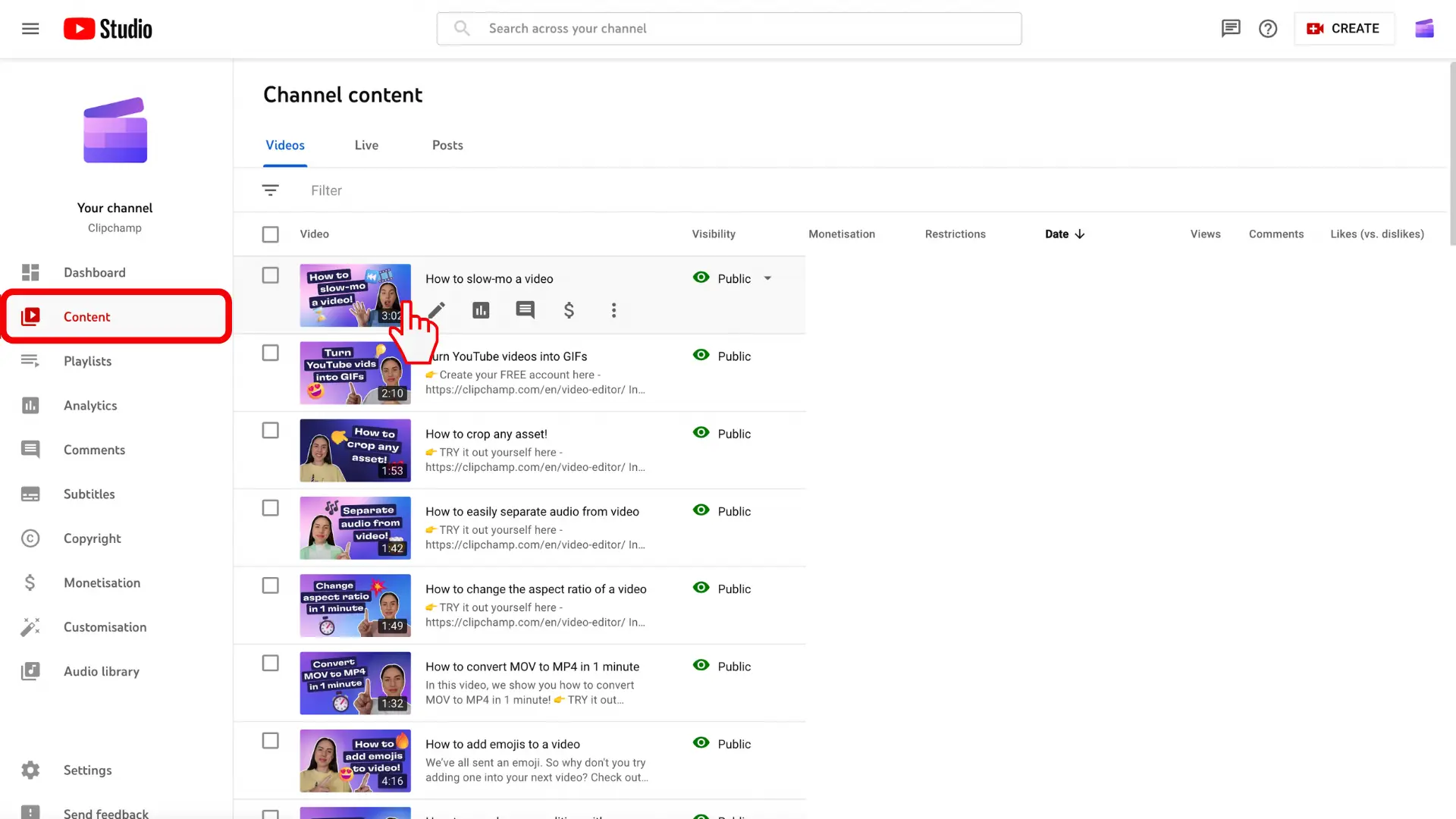This screenshot has width=1456, height=819.
Task: Select the Subtitles tool in sidebar
Action: pos(89,493)
